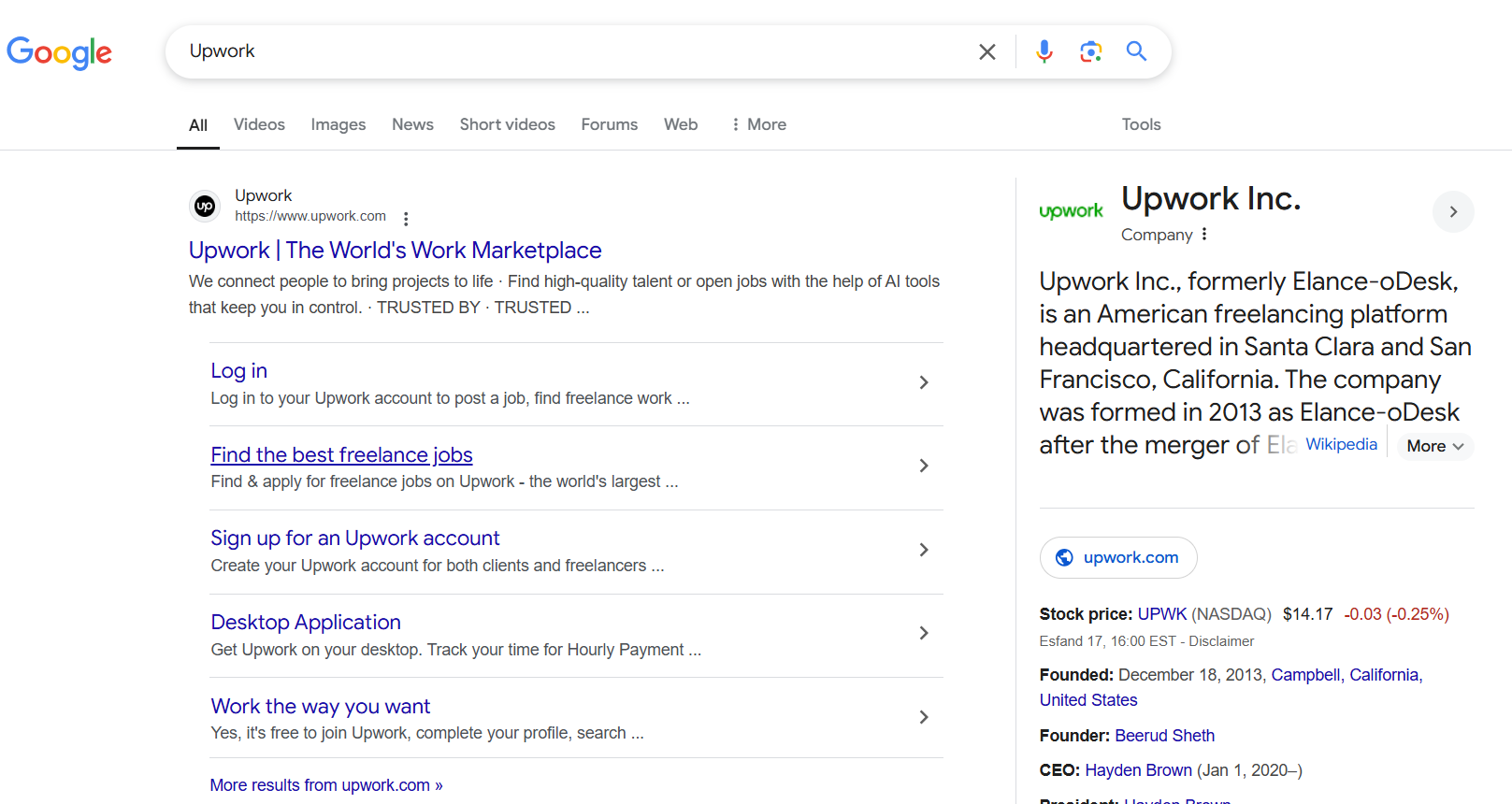Clear the search box text
This screenshot has width=1512, height=804.
coord(986,52)
